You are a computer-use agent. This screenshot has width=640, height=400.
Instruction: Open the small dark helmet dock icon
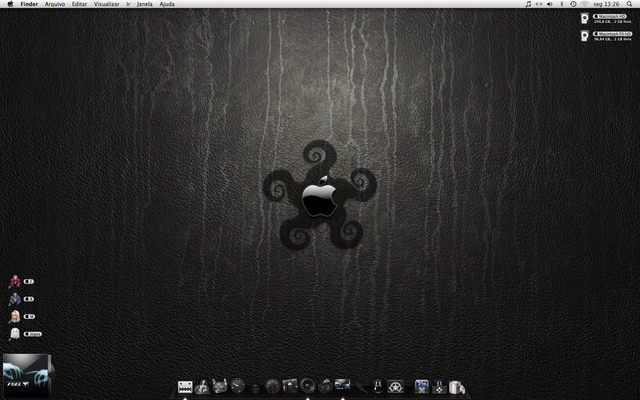pyautogui.click(x=255, y=387)
